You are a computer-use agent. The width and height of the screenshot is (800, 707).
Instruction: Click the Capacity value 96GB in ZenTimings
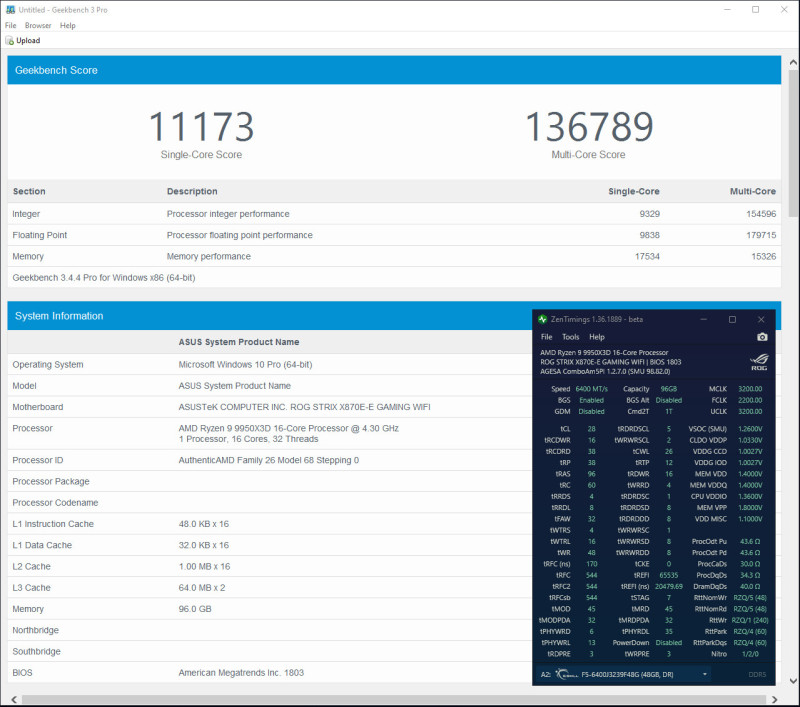point(668,389)
